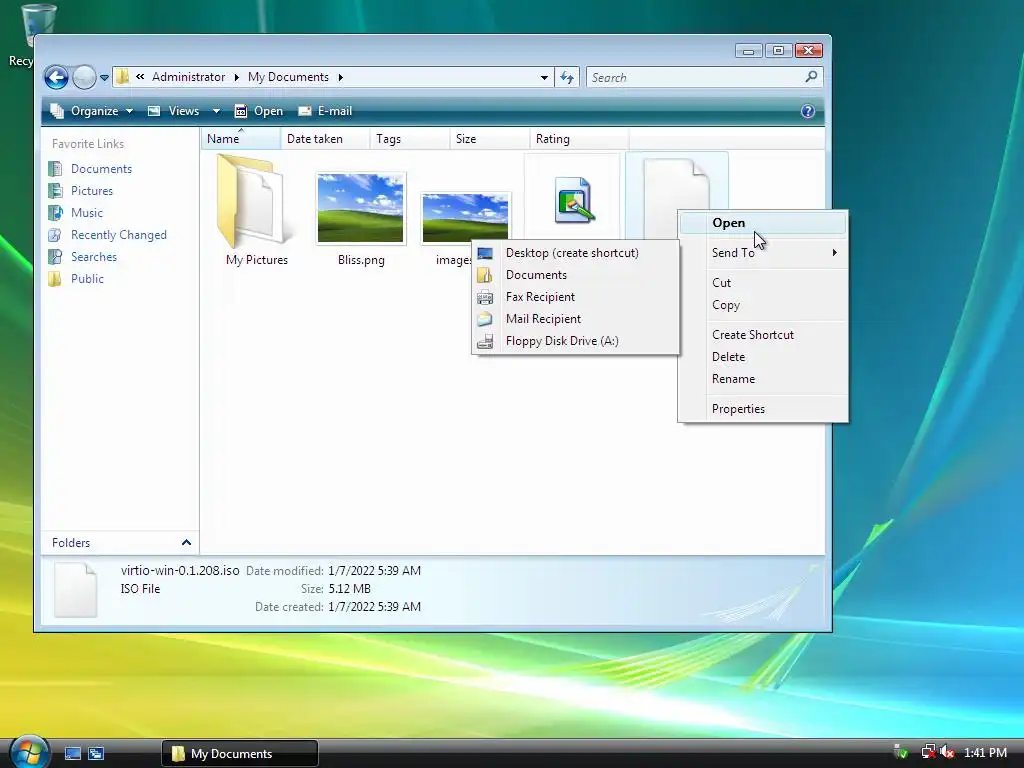Sort by the Size column header
The height and width of the screenshot is (768, 1024).
(x=489, y=138)
